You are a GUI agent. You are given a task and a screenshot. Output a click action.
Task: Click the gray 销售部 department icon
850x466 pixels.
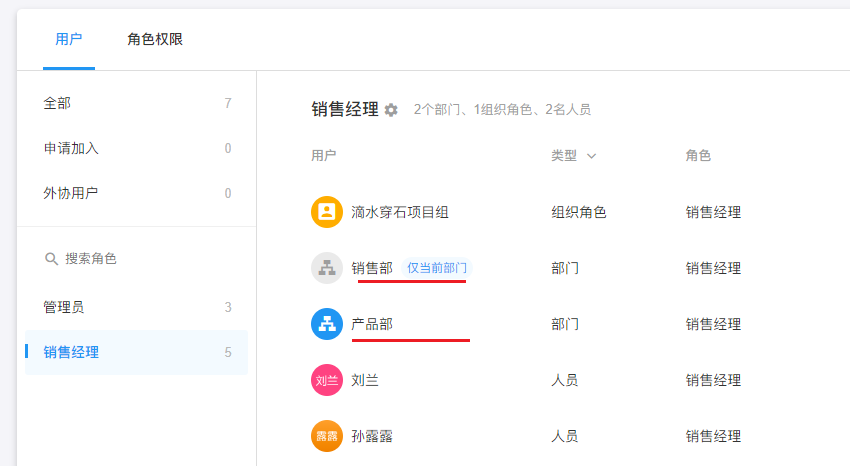coord(327,268)
